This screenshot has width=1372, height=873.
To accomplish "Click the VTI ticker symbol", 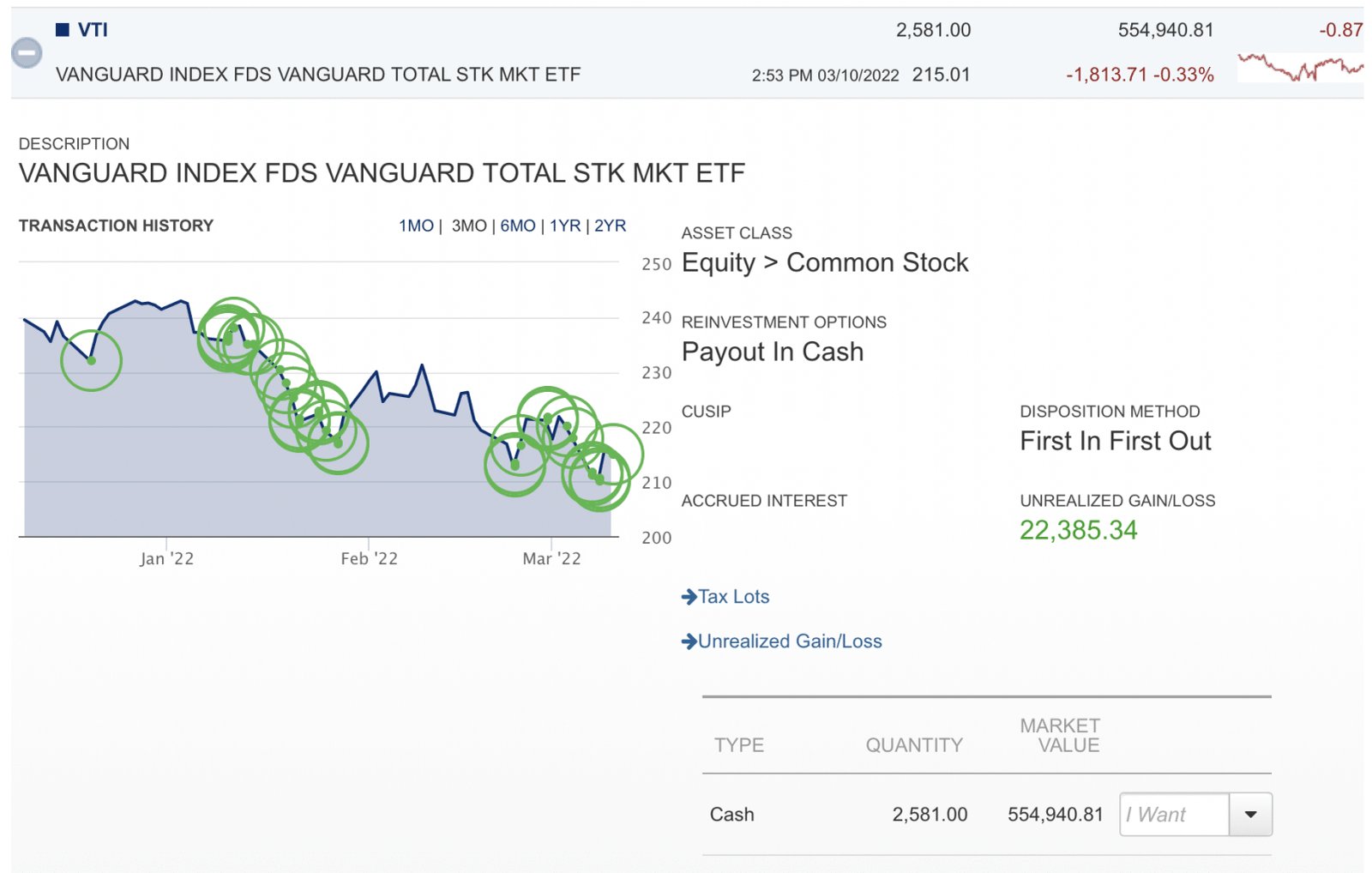I will [93, 30].
